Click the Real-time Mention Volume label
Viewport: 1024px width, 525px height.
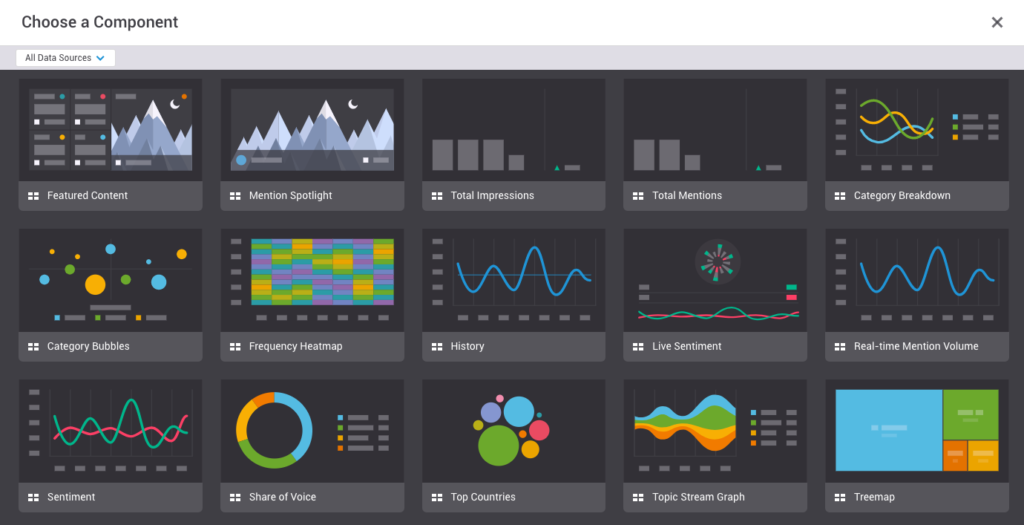coord(916,347)
